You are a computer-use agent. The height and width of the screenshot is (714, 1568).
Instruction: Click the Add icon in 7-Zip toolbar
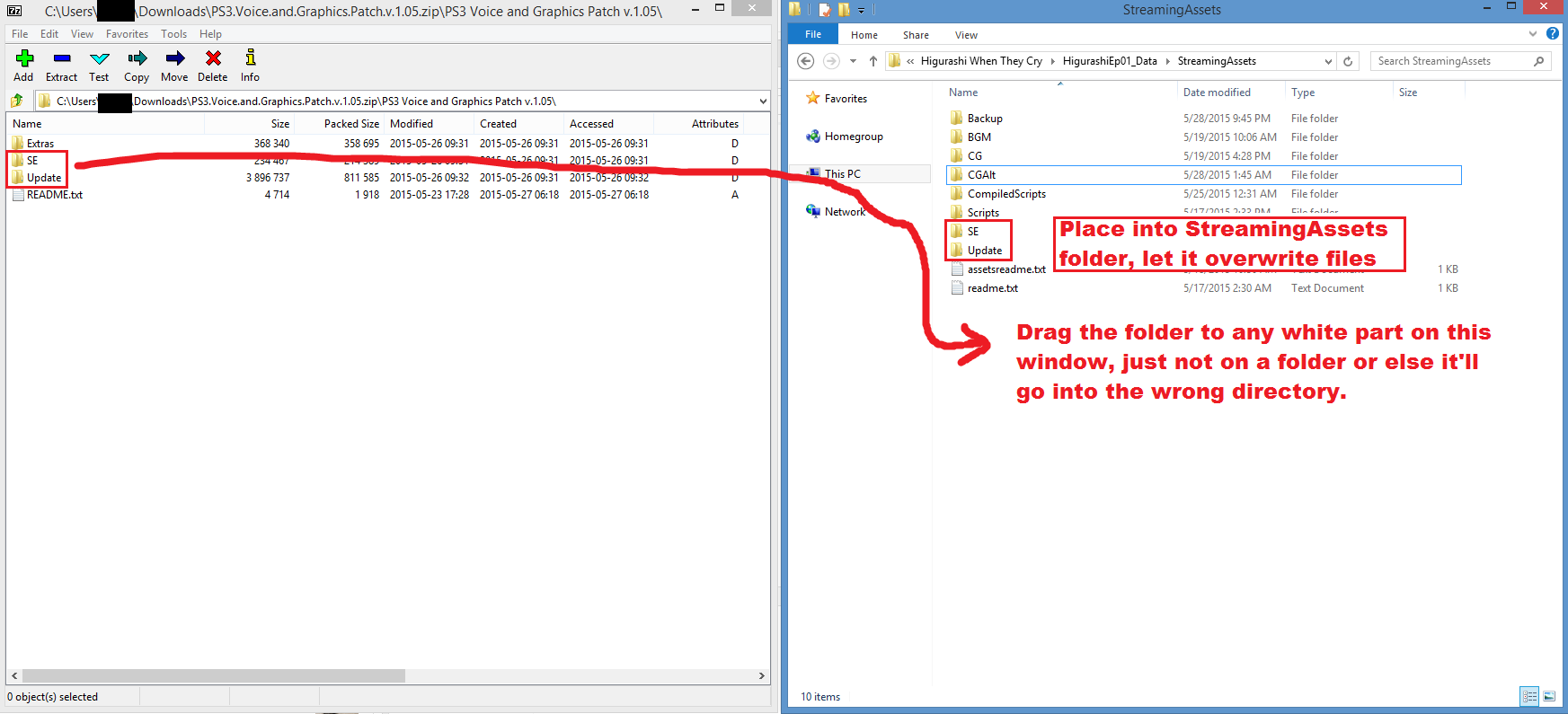[x=24, y=59]
